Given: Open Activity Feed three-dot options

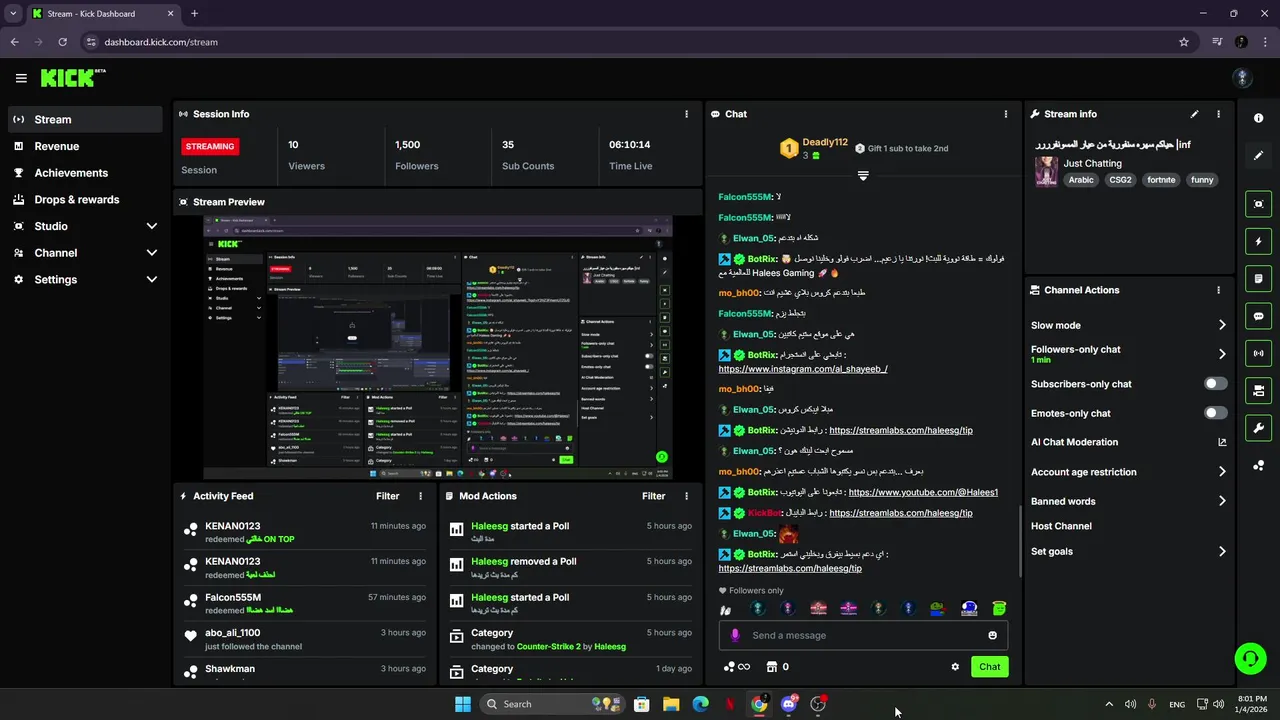Looking at the screenshot, I should pyautogui.click(x=420, y=496).
